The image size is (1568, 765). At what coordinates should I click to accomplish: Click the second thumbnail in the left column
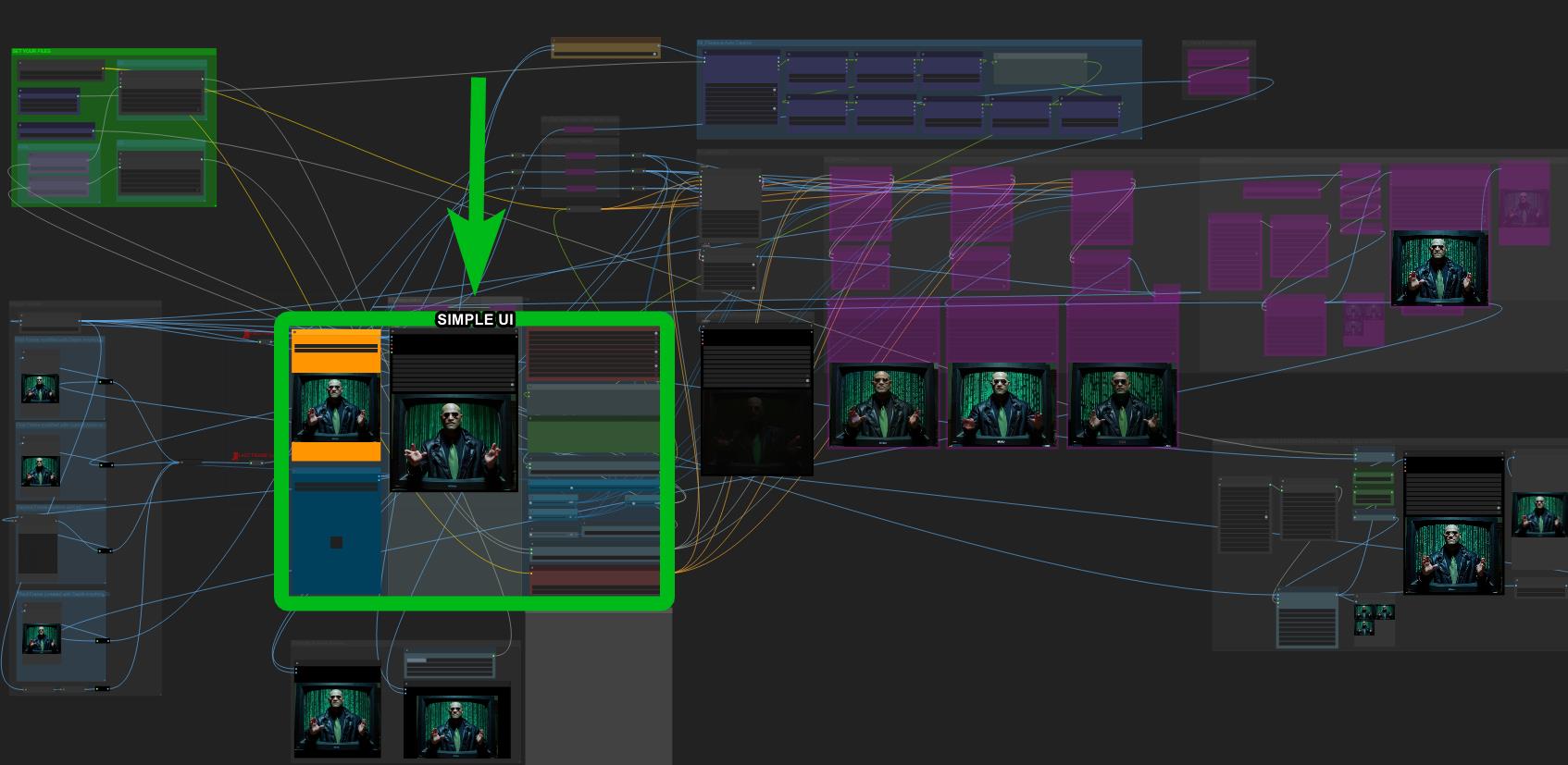pyautogui.click(x=40, y=470)
